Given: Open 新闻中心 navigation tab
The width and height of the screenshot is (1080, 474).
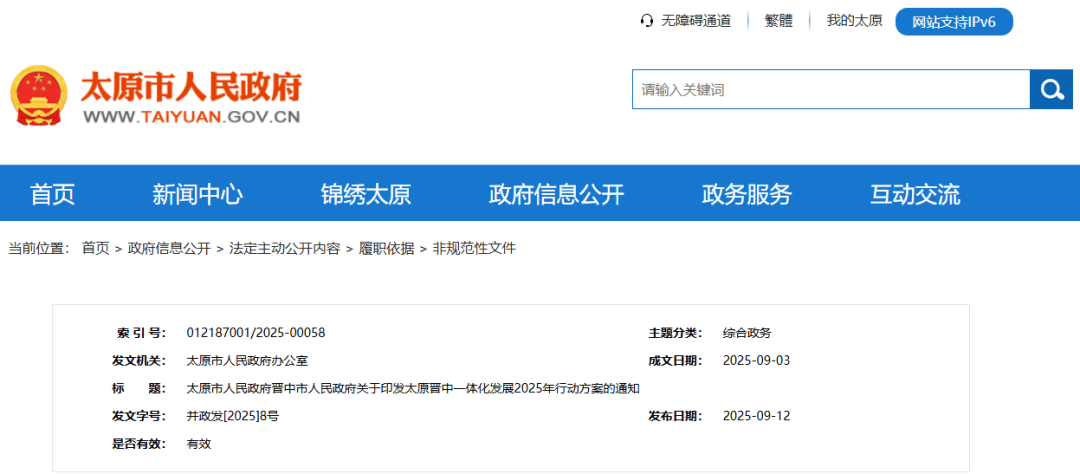Looking at the screenshot, I should [x=197, y=193].
